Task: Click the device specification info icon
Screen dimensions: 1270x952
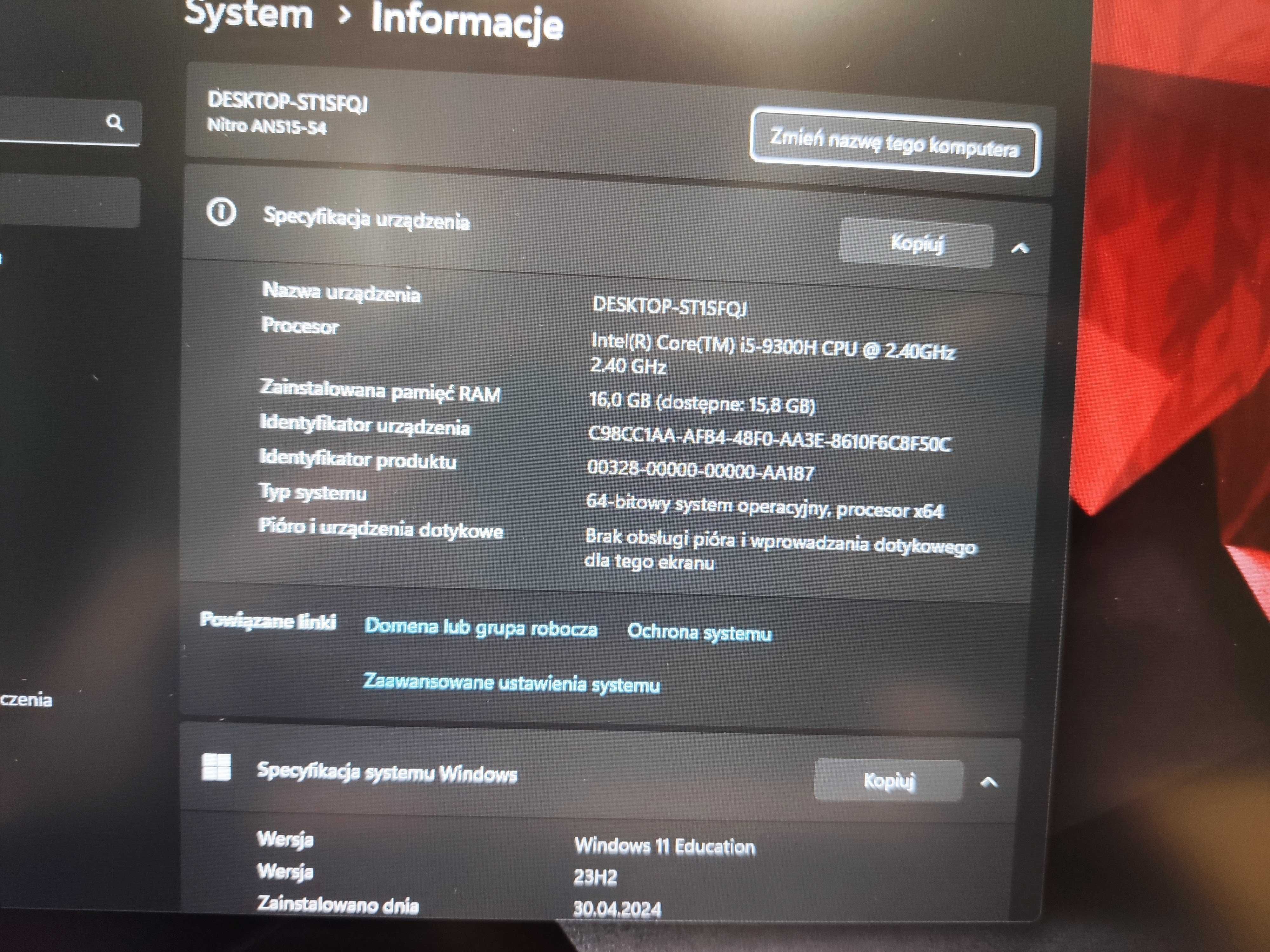Action: coord(221,212)
